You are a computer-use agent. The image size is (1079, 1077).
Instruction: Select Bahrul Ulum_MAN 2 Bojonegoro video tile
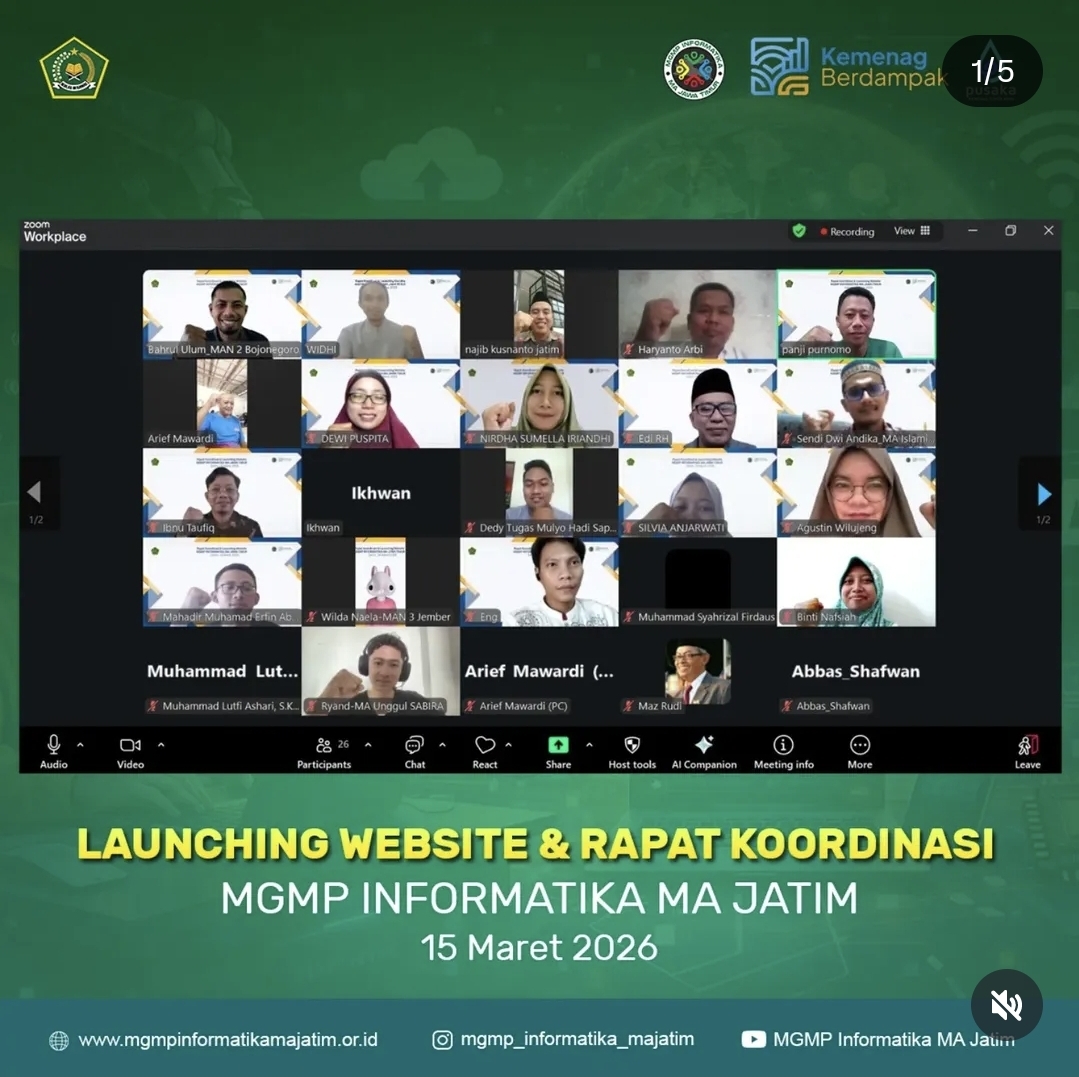pyautogui.click(x=222, y=314)
